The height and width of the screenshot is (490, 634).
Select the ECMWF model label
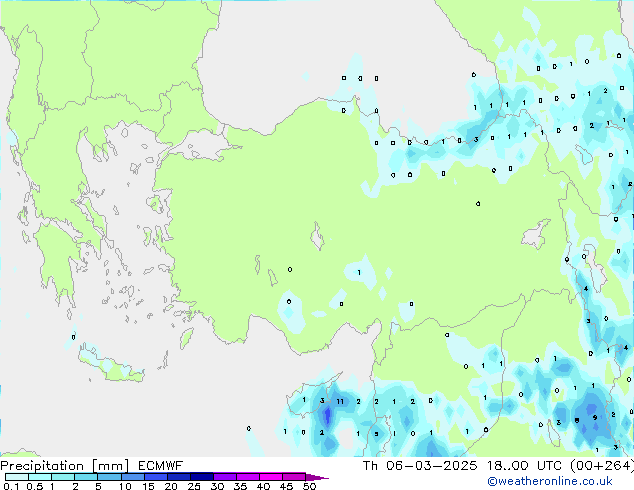[161, 466]
